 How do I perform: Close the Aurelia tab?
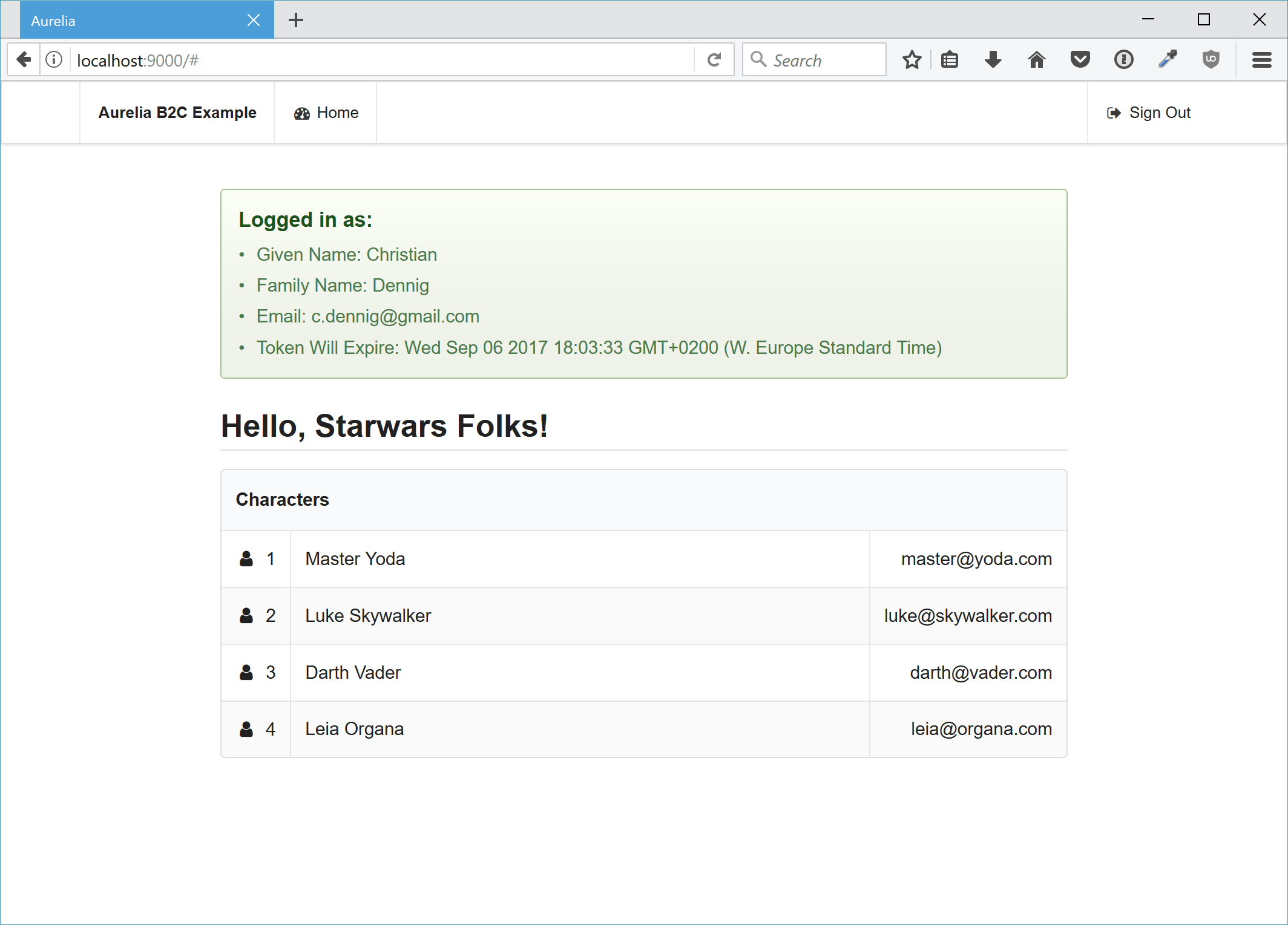click(254, 21)
